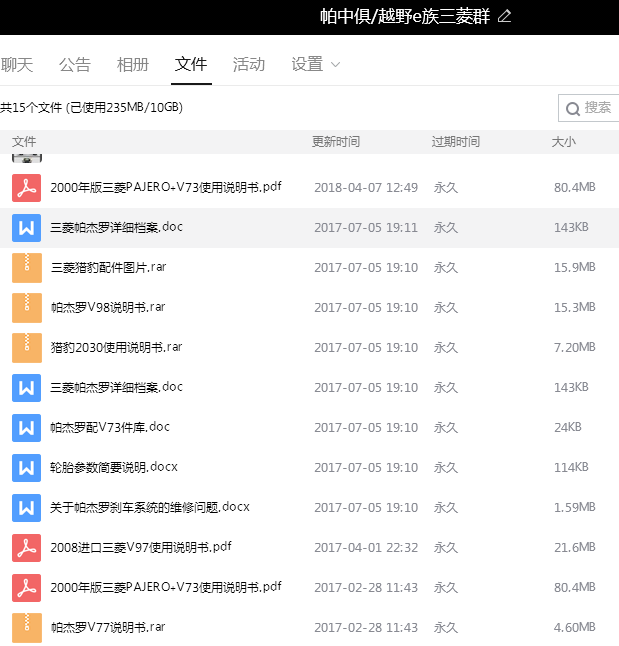Open file 三菱猎豹配件图片.rar
The height and width of the screenshot is (646, 619).
[x=108, y=267]
